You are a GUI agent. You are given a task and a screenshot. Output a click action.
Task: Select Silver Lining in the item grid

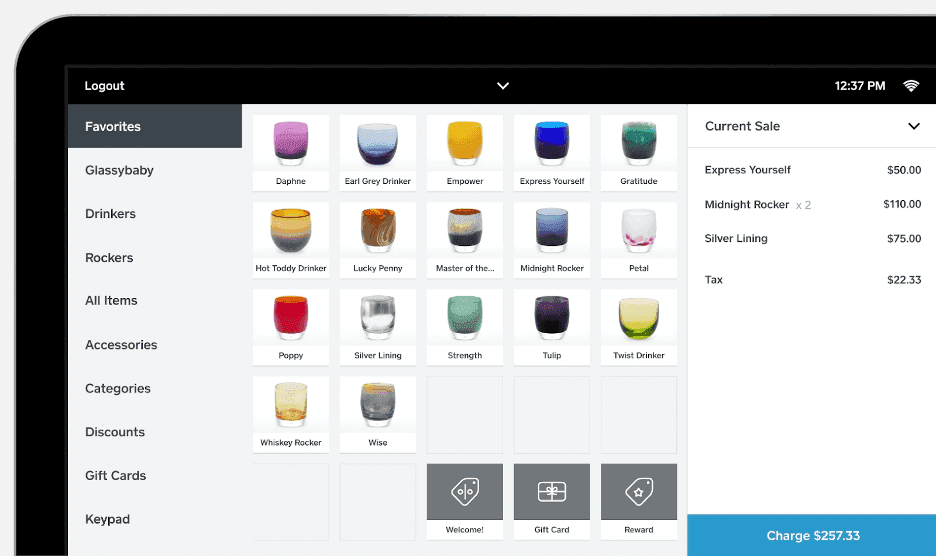tap(378, 327)
